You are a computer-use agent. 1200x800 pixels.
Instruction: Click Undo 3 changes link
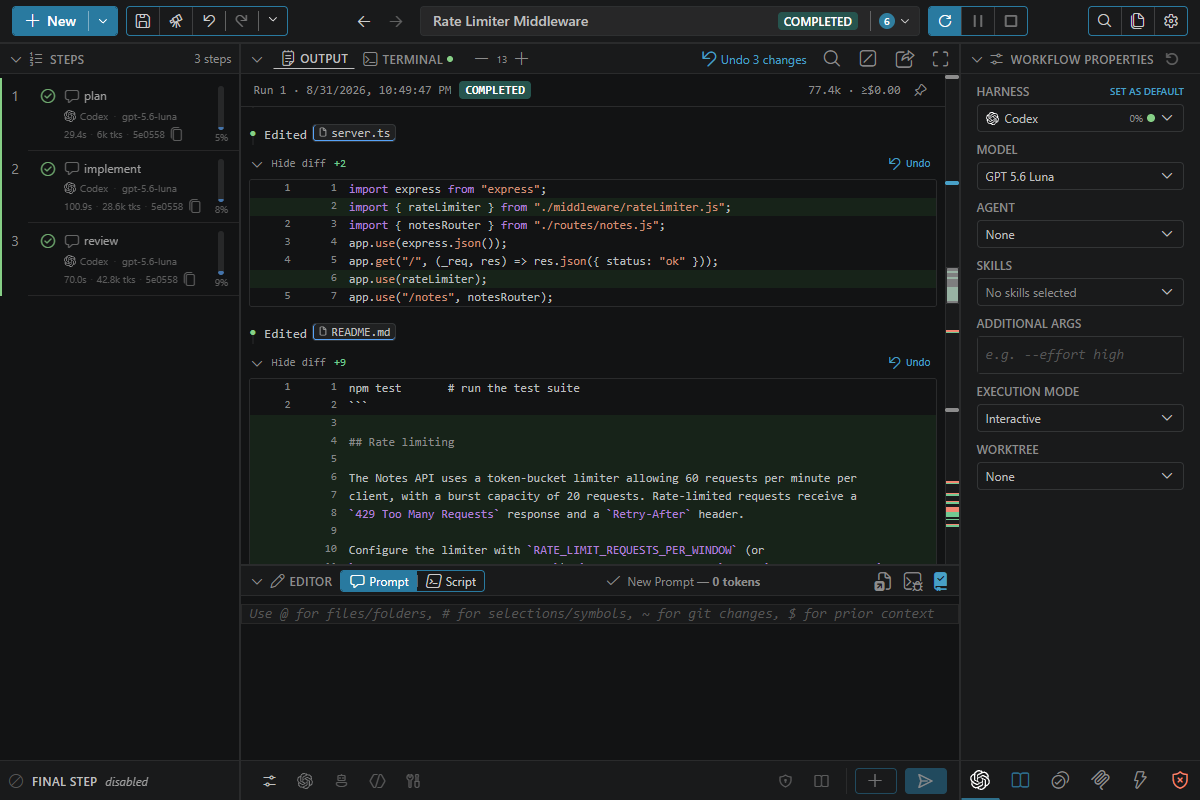(754, 59)
